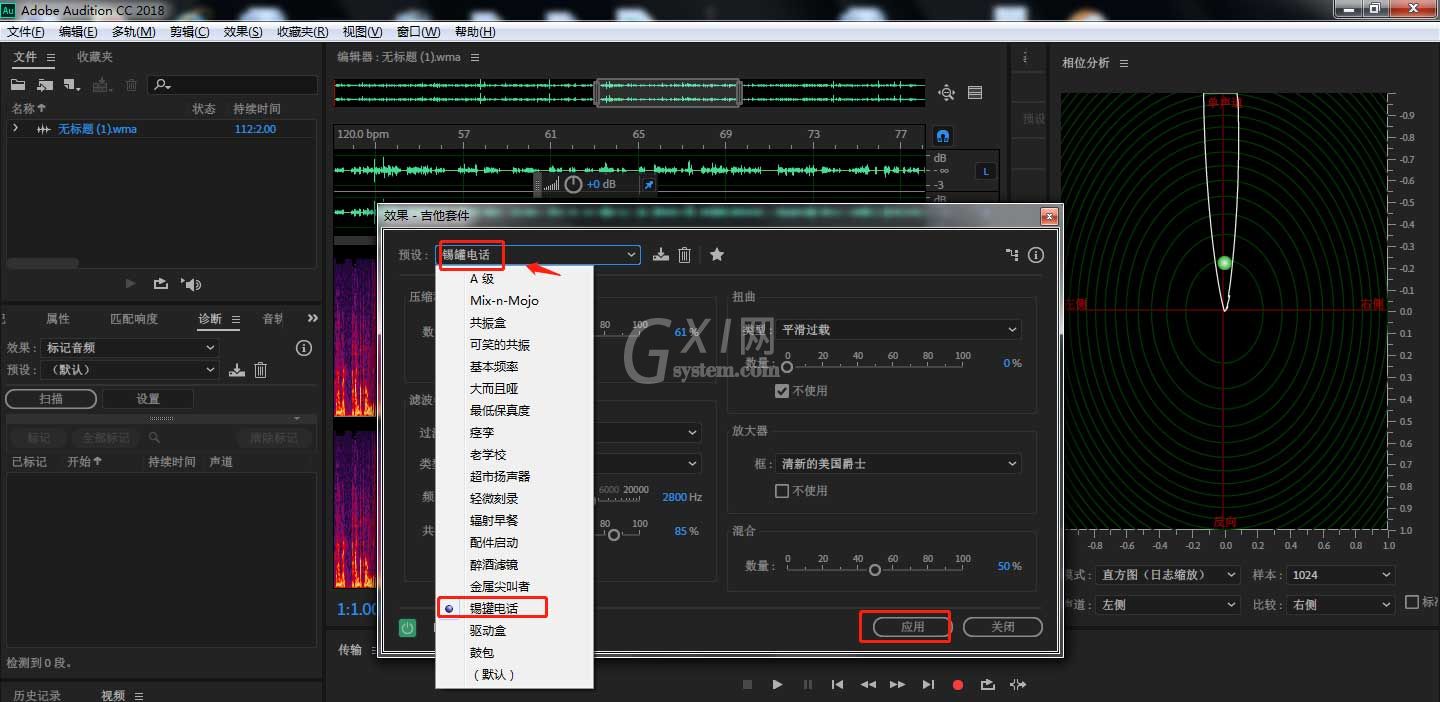Click the resonance slider handle near 85%
1440x702 pixels.
[614, 535]
